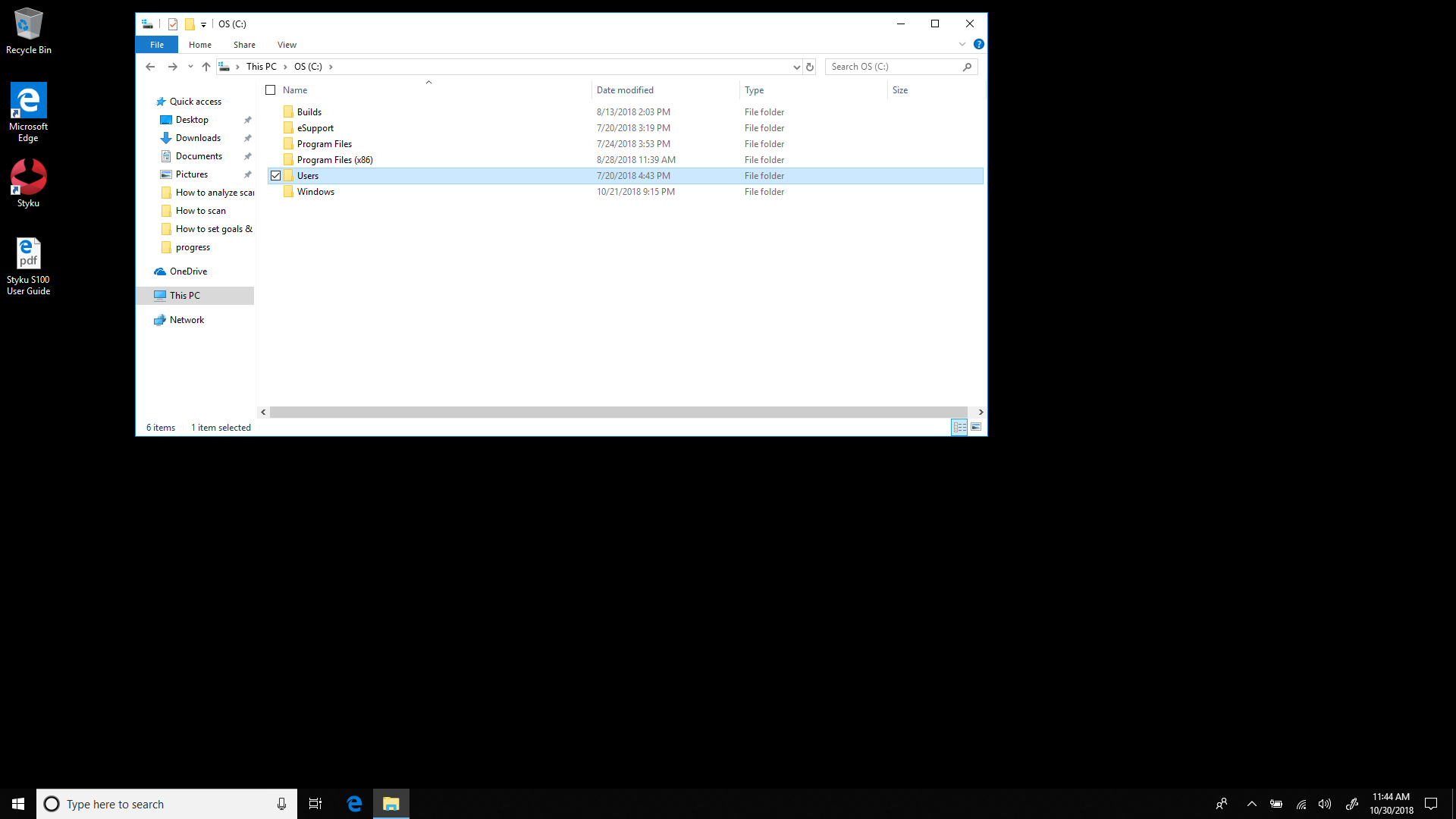
Task: Click the Details view icon
Action: [959, 427]
